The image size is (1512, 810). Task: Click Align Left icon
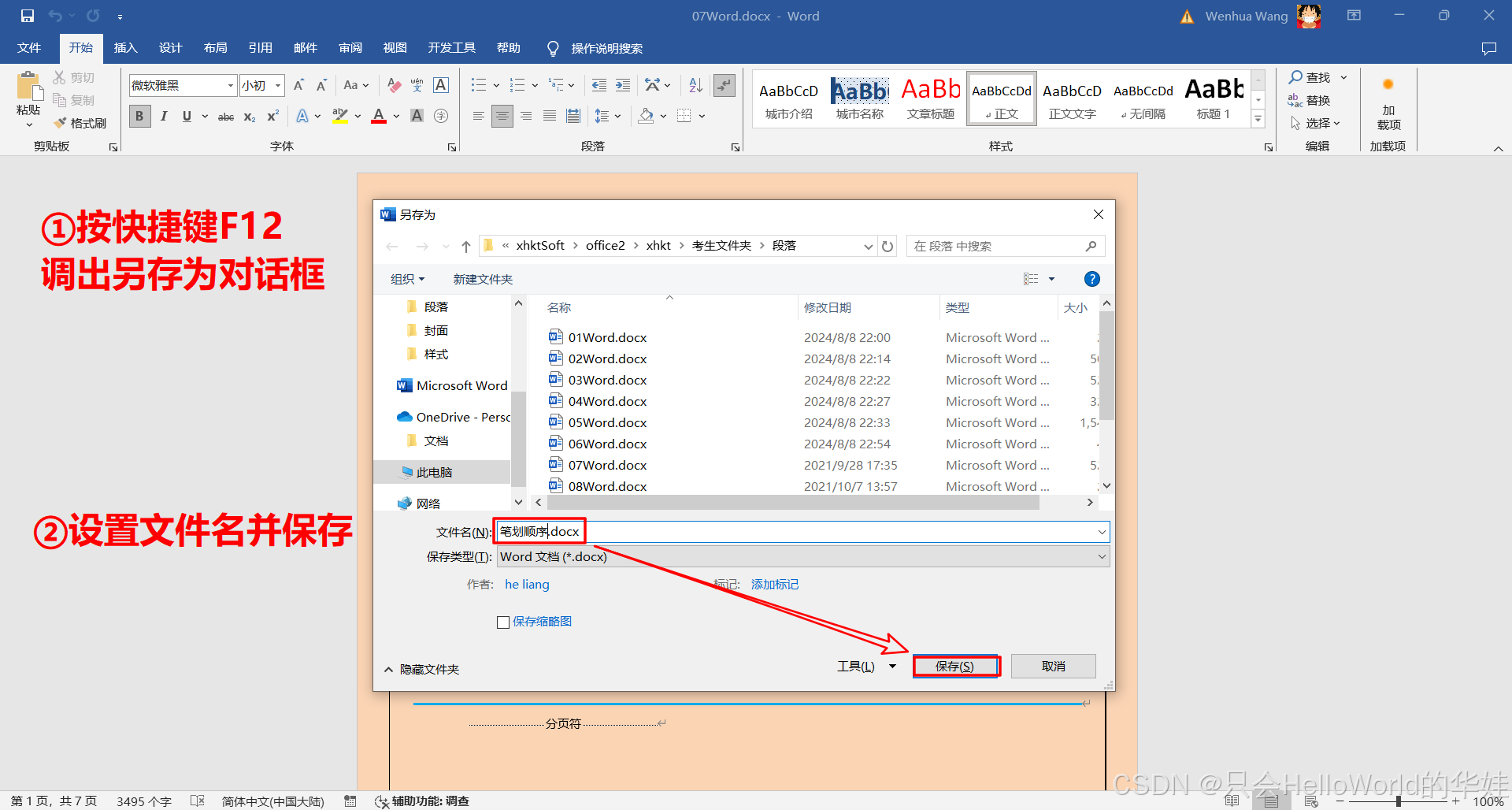tap(479, 116)
